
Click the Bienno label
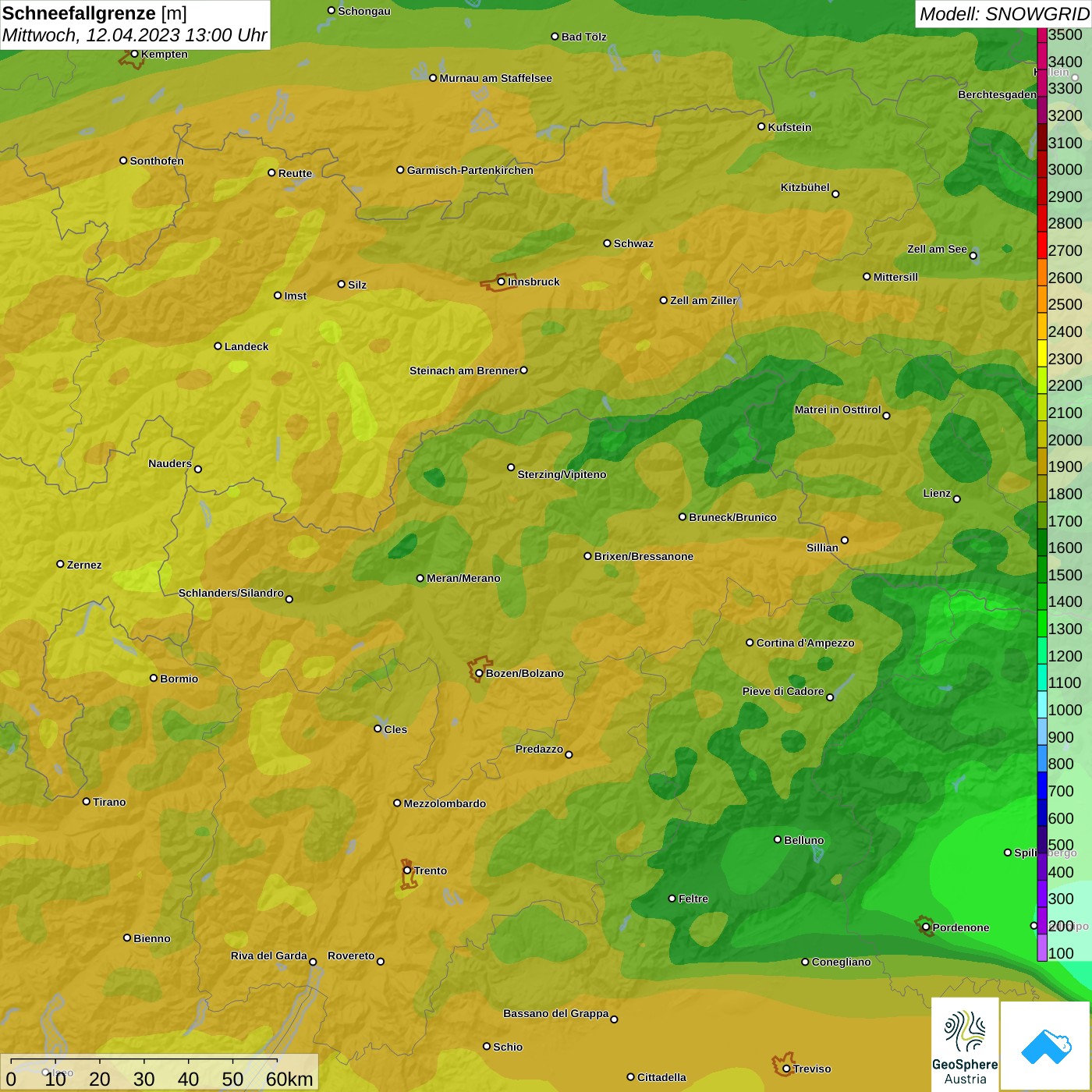coord(151,938)
